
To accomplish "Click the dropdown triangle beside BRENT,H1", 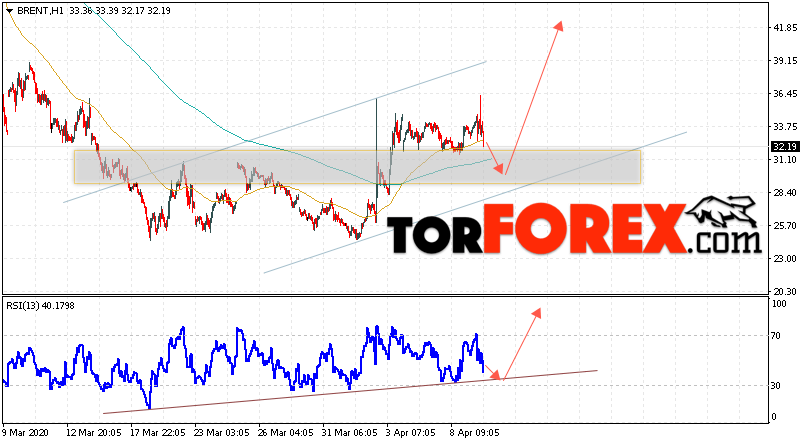I will point(9,11).
